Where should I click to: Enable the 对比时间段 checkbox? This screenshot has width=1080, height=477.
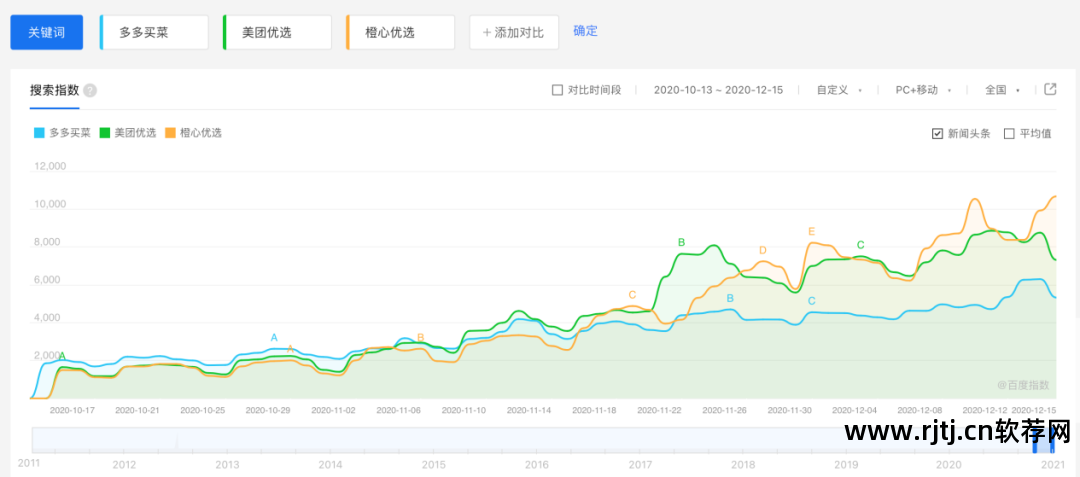tap(557, 90)
